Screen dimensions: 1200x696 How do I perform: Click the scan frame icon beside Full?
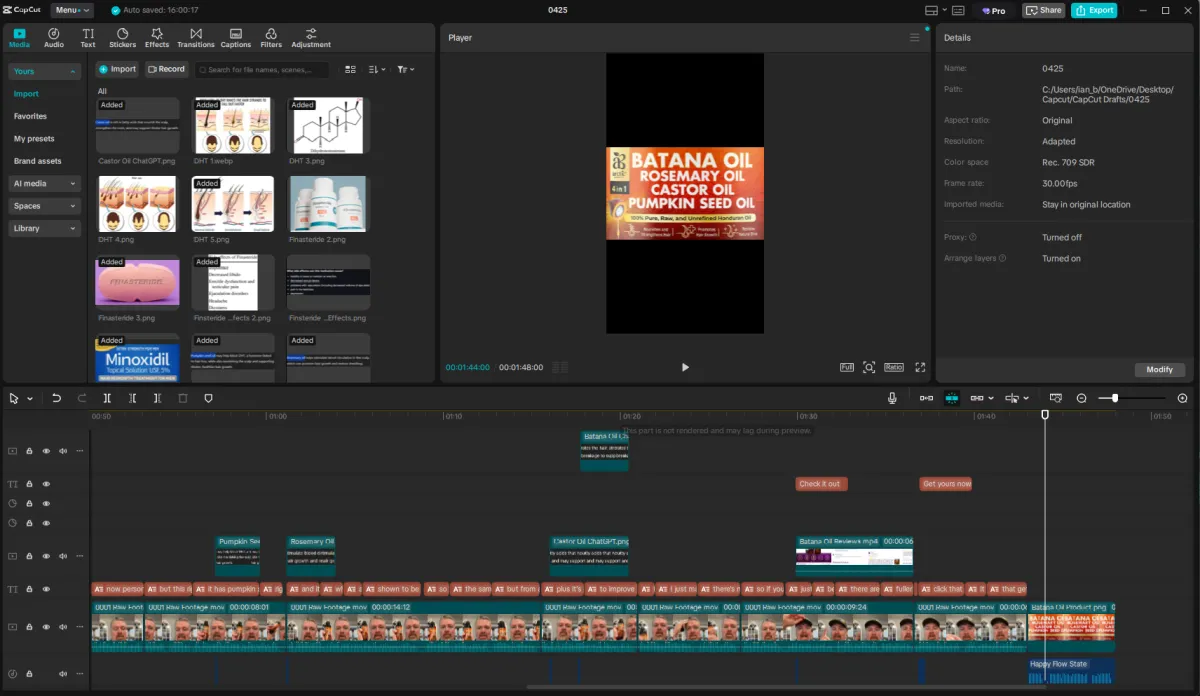click(x=869, y=367)
